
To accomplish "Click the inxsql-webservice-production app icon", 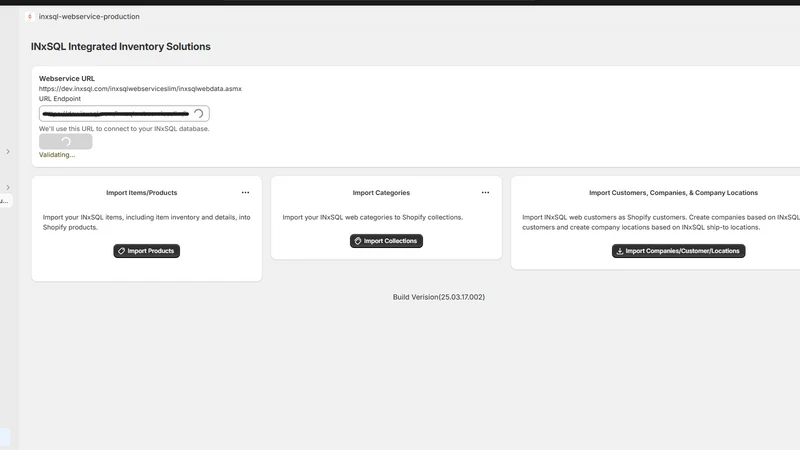I will pyautogui.click(x=30, y=16).
